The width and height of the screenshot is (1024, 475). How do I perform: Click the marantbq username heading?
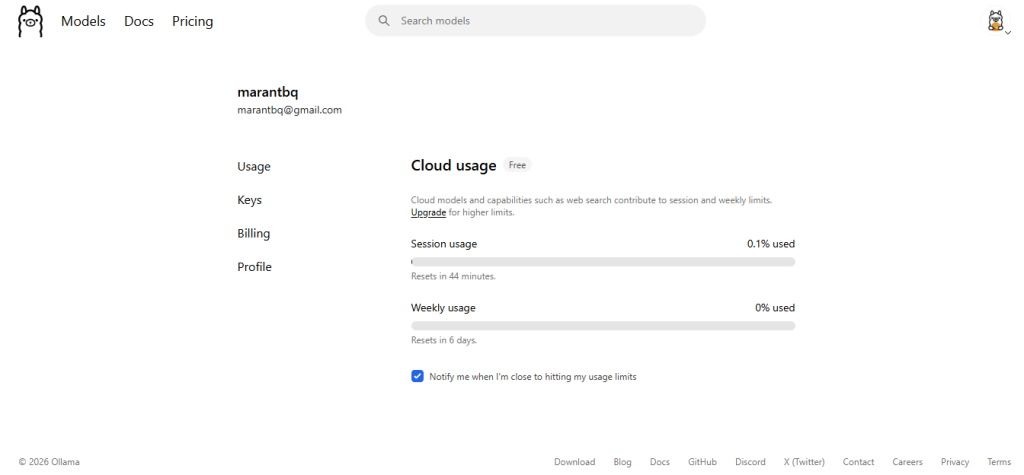(268, 92)
